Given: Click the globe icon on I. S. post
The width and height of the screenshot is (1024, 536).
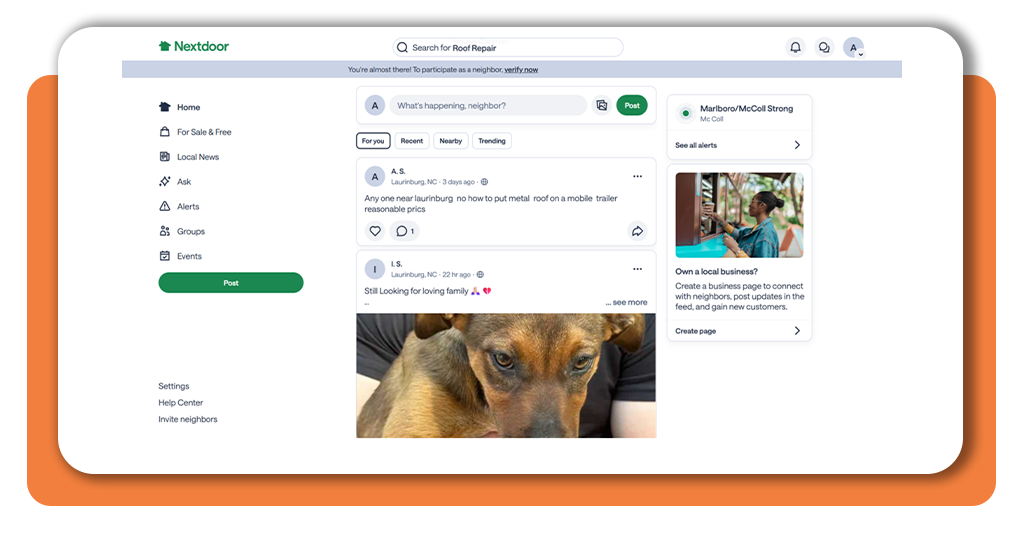Looking at the screenshot, I should click(x=480, y=275).
